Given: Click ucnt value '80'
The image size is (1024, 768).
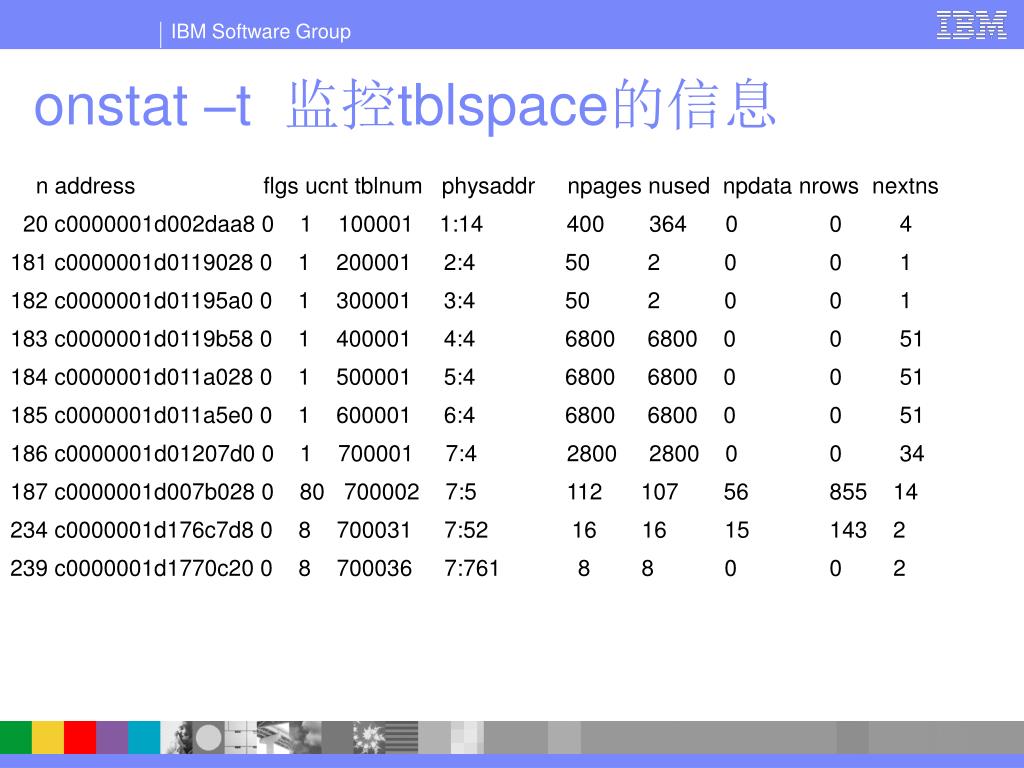Looking at the screenshot, I should click(x=312, y=492).
